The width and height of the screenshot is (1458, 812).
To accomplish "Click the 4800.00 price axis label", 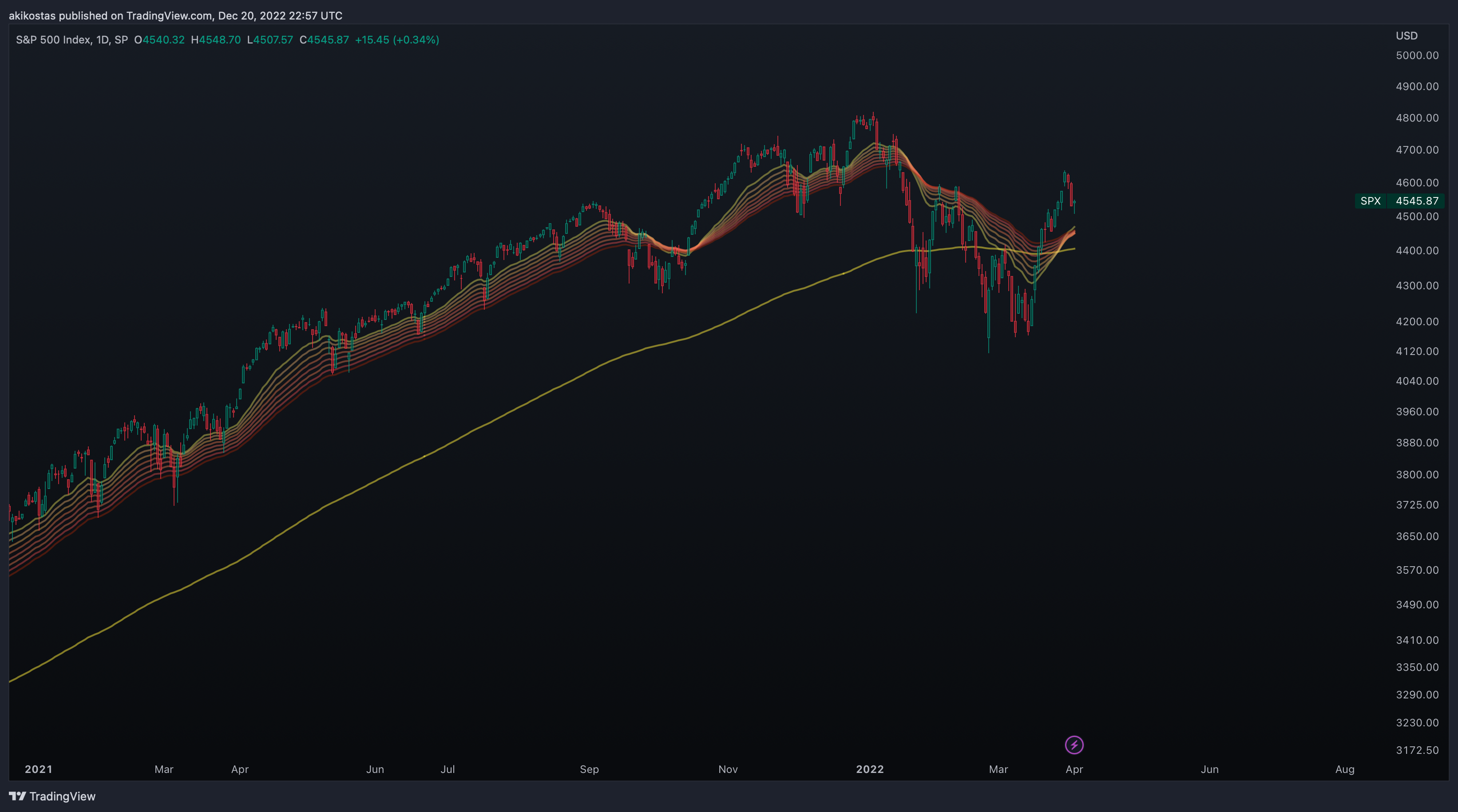I will coord(1417,118).
